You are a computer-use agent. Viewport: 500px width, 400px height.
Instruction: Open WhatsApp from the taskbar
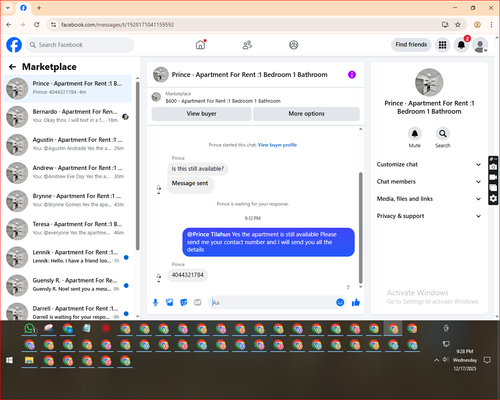(x=30, y=329)
